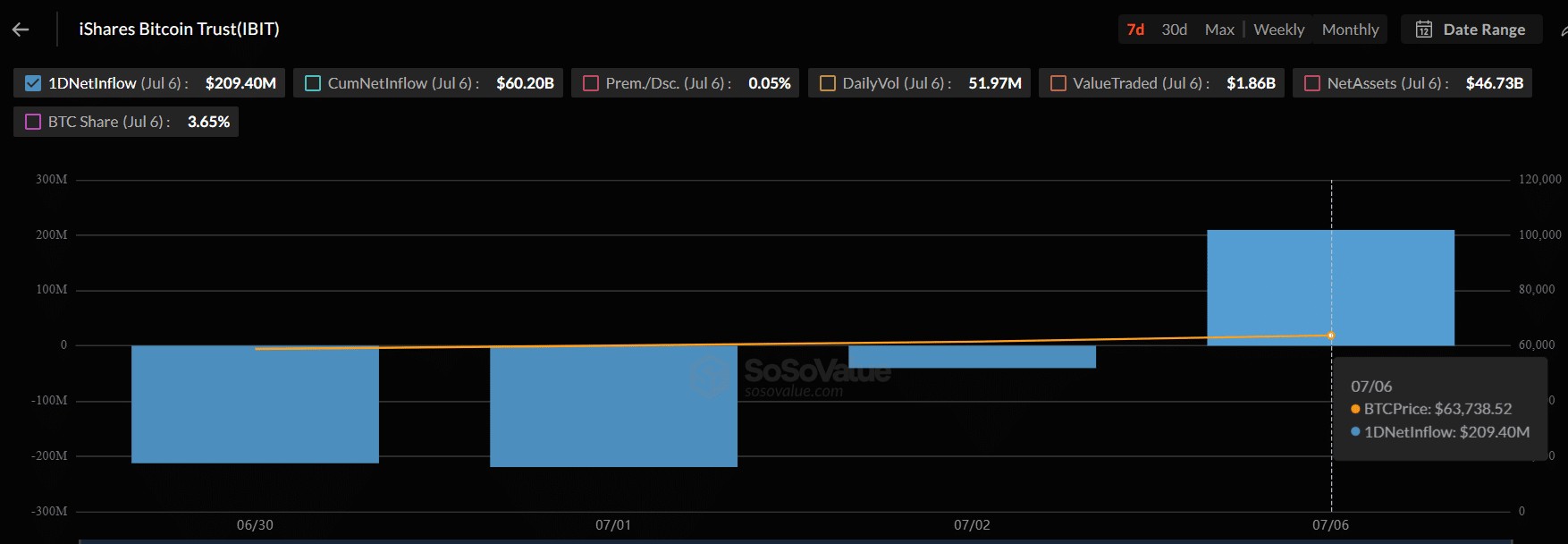Enable the CumNetInflow checkbox
This screenshot has height=544, width=1568.
point(313,83)
